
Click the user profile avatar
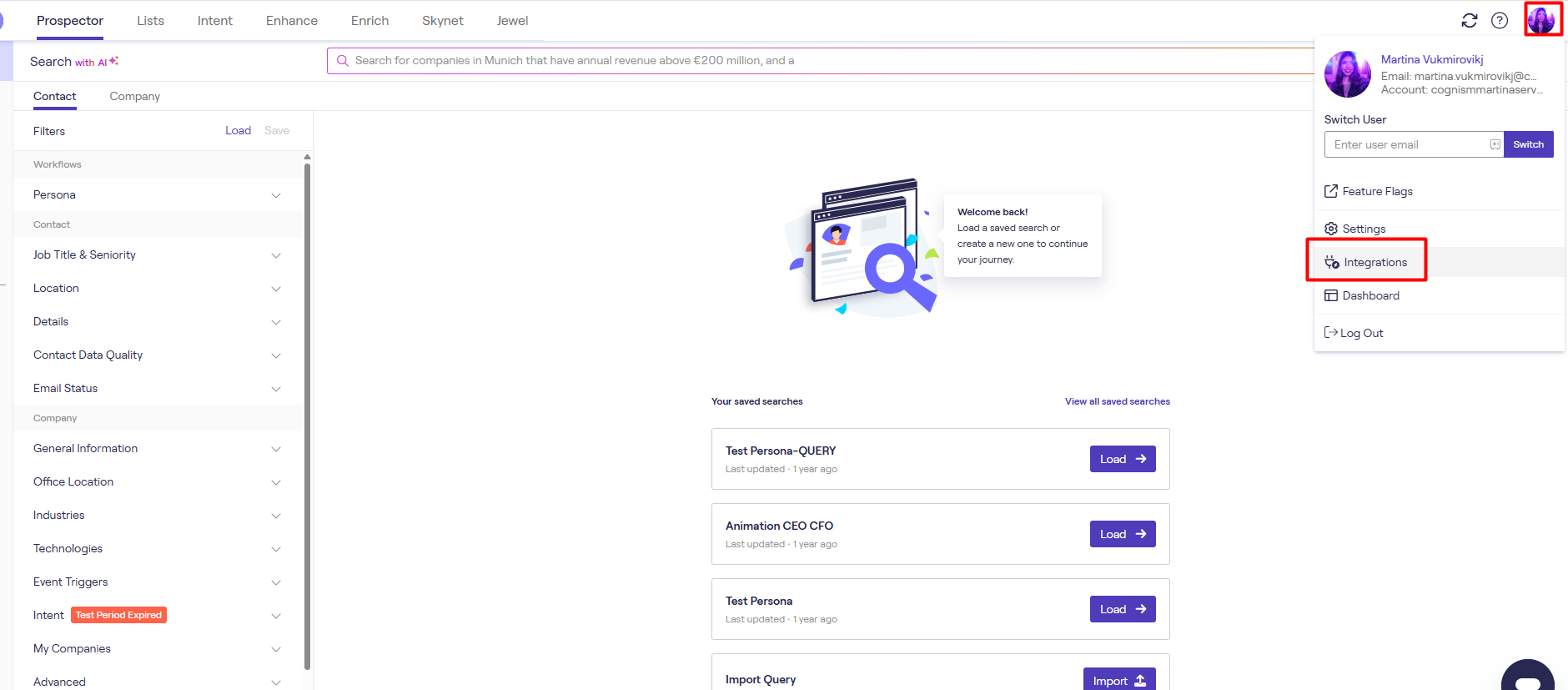1541,19
